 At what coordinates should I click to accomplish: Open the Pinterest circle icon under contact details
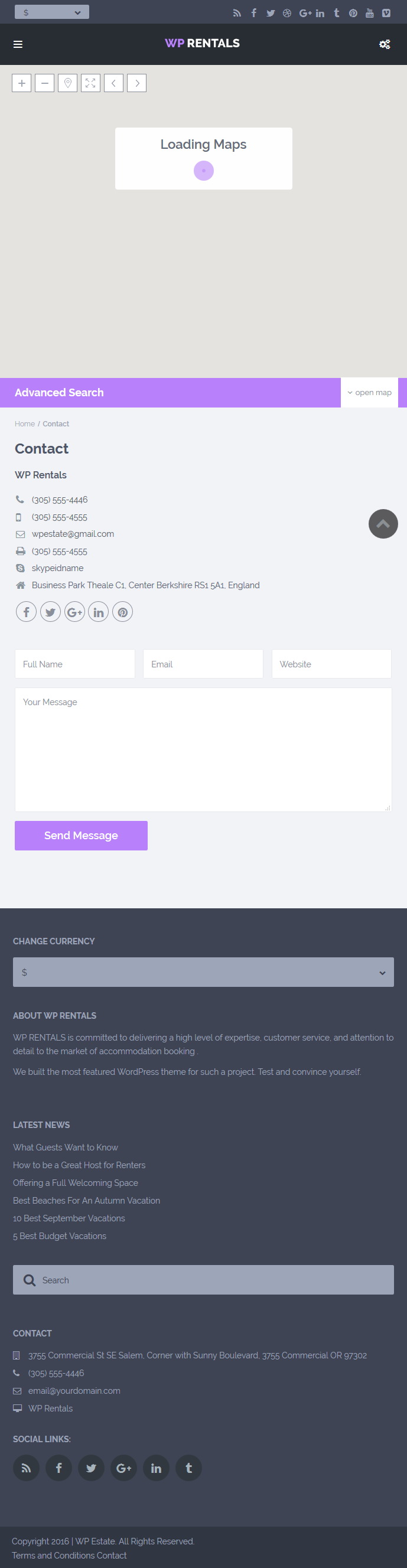coord(122,612)
